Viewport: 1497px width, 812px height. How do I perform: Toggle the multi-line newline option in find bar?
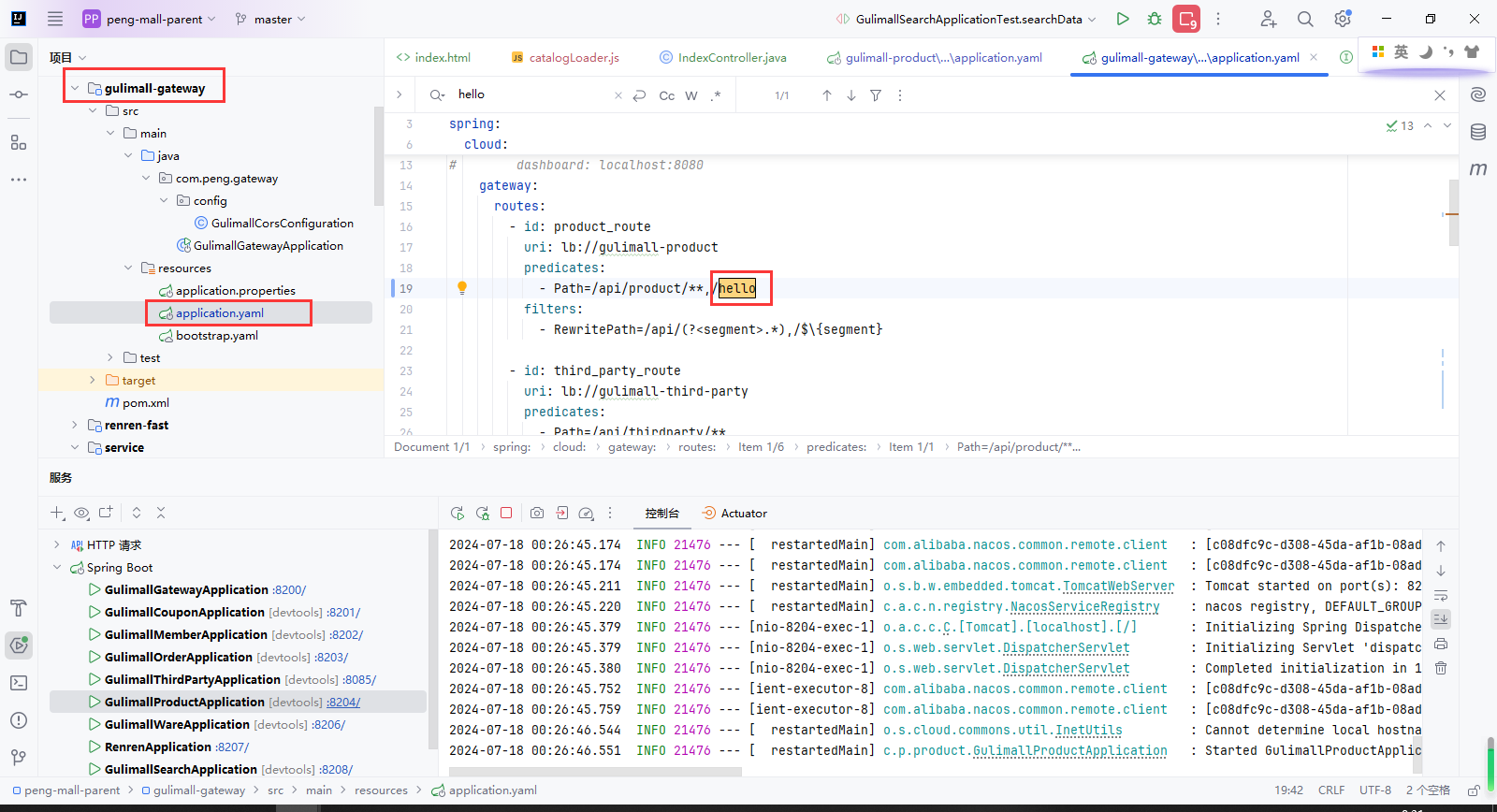pyautogui.click(x=640, y=95)
